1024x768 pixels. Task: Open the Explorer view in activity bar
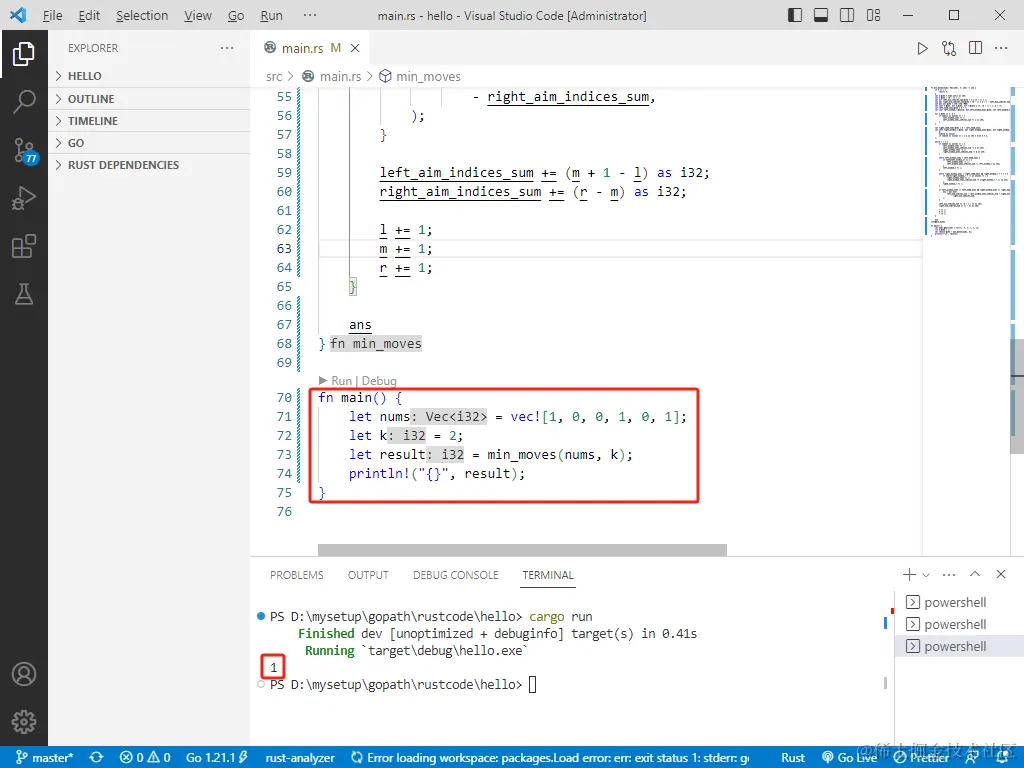[x=24, y=54]
